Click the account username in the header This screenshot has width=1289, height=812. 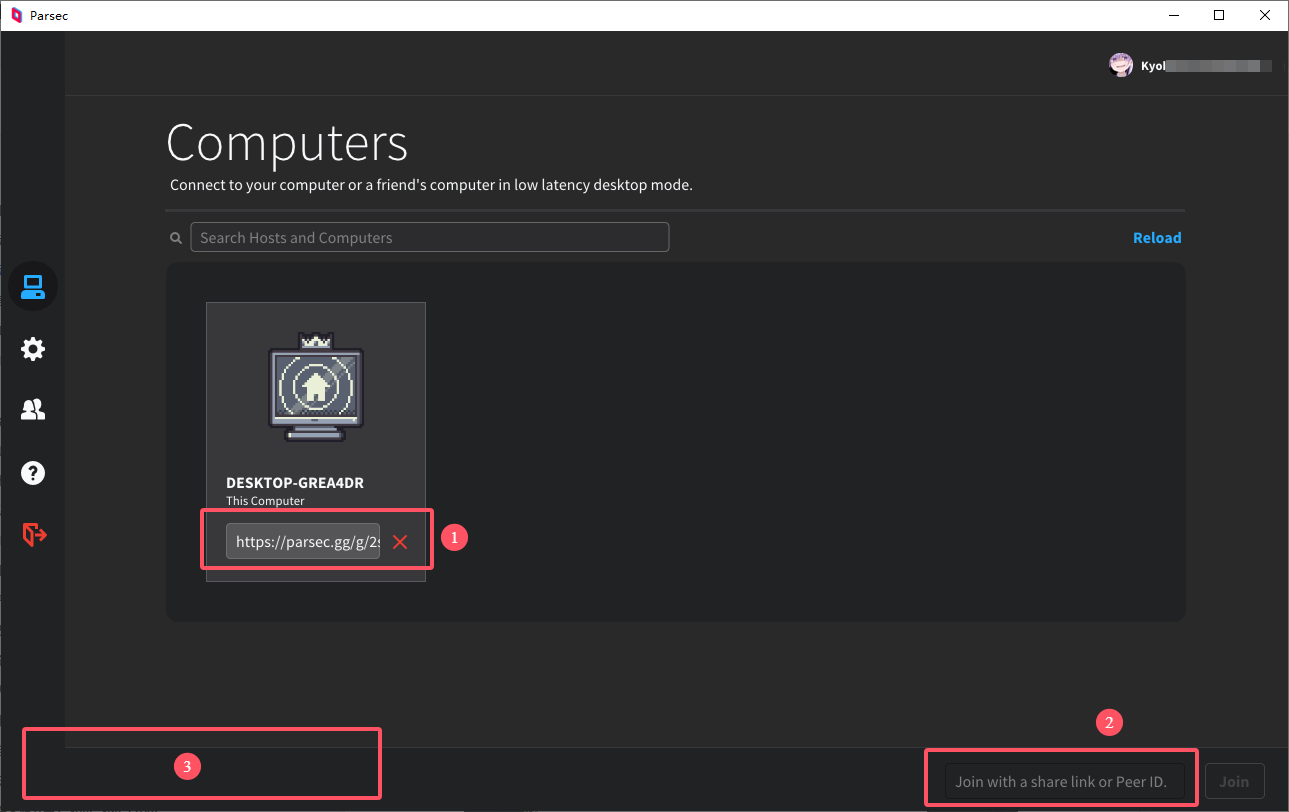pyautogui.click(x=1206, y=66)
